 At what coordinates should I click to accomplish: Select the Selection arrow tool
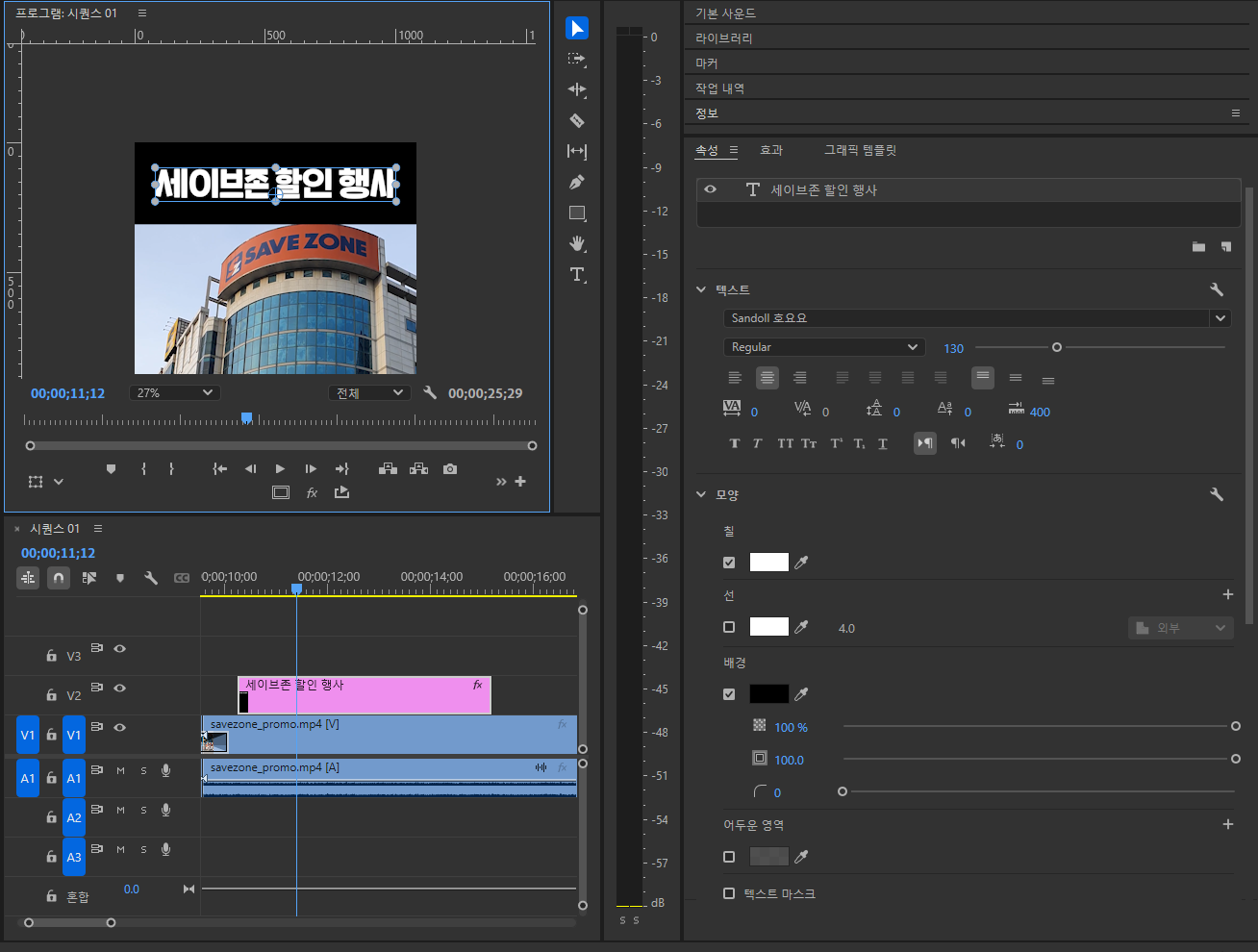577,29
